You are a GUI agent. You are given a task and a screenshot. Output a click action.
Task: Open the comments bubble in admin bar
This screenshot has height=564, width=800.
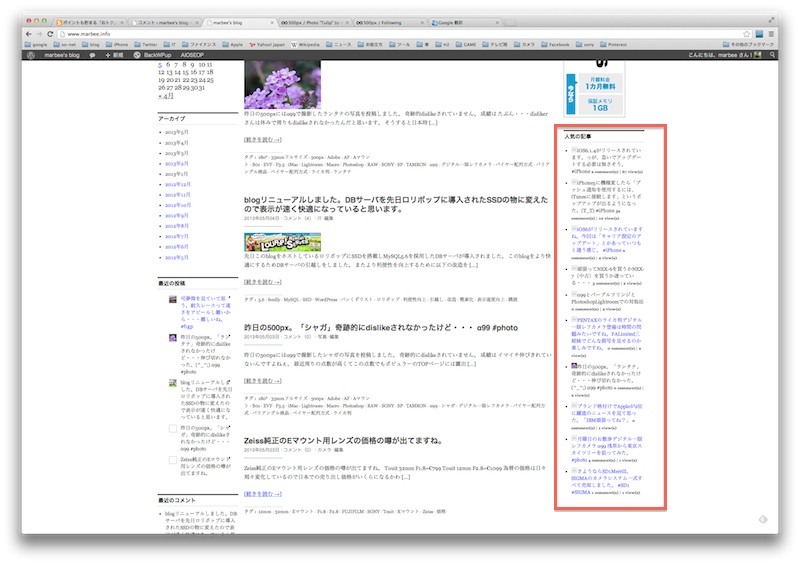[x=92, y=55]
